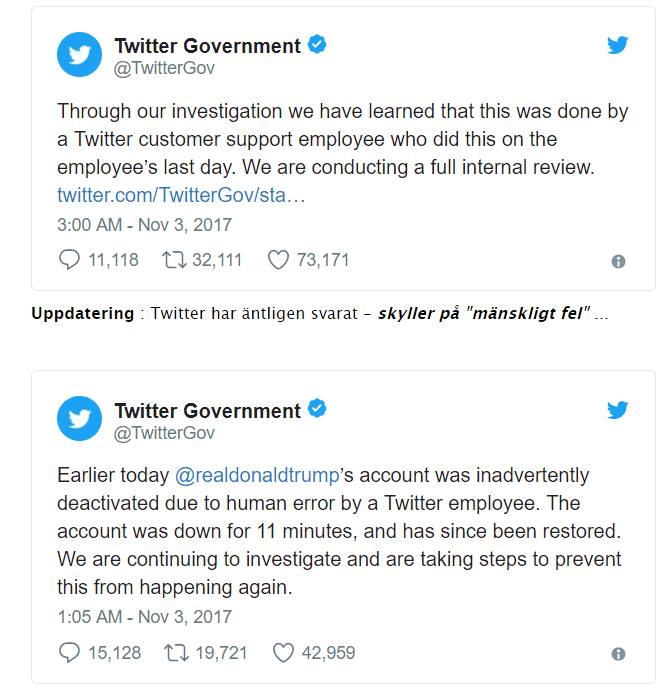The image size is (672, 690).
Task: Open info icon on first tweet
Action: coord(618,261)
